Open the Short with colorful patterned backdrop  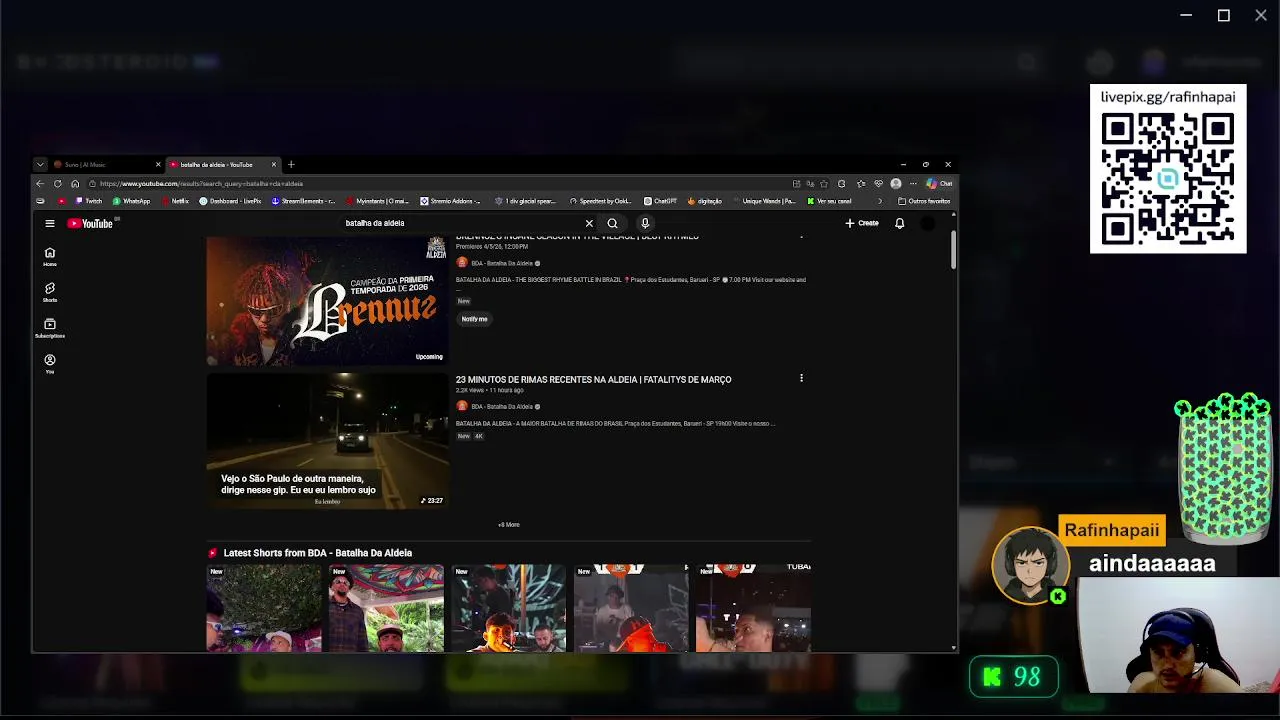386,608
